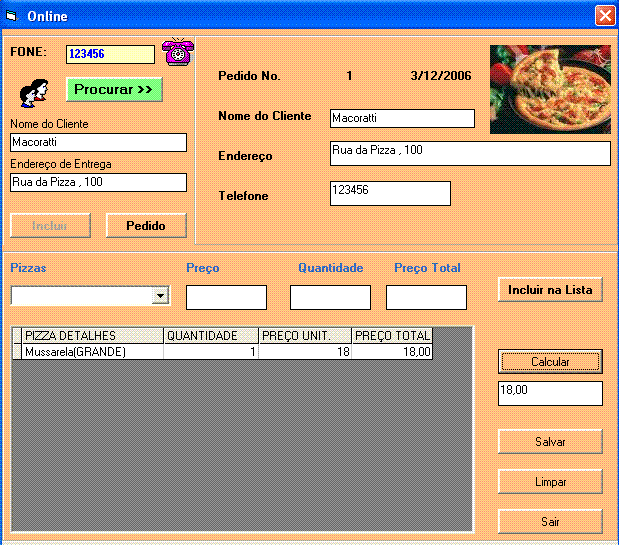Click the two people customers icon
619x545 pixels.
click(x=34, y=93)
